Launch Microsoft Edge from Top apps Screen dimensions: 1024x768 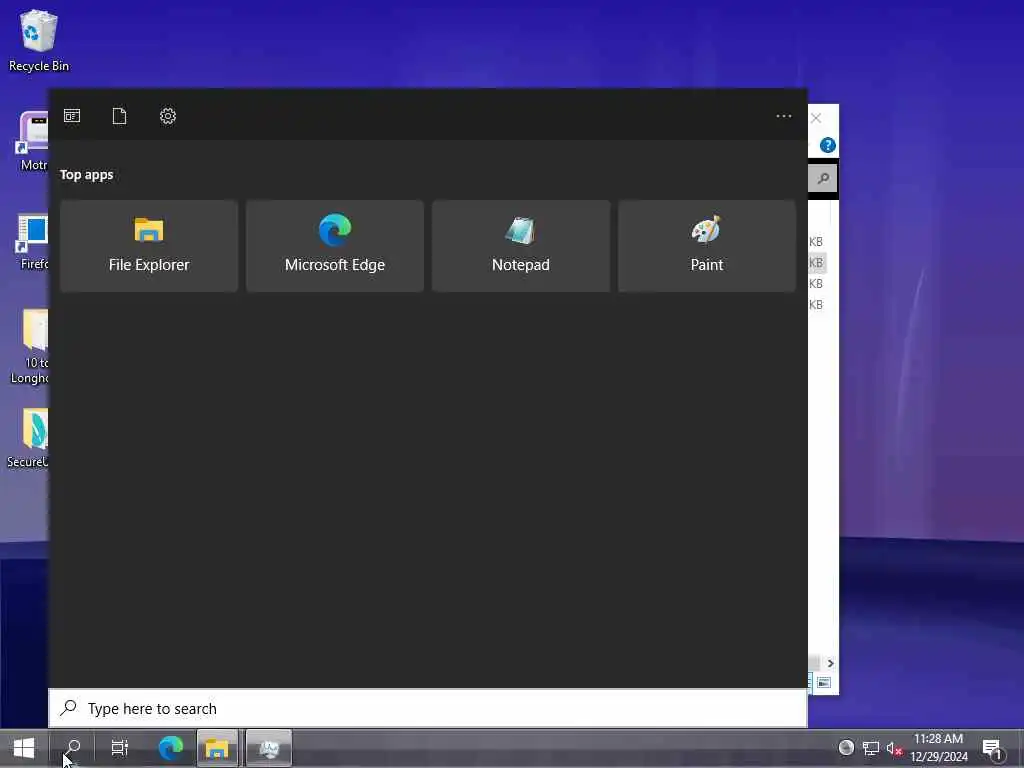(x=335, y=246)
